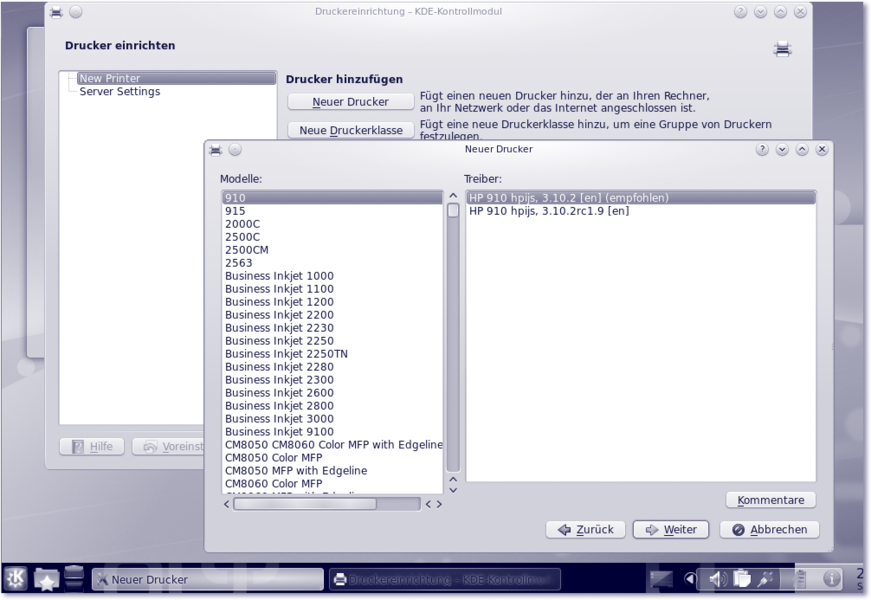
Task: Select Server Settings in the left tree
Action: 119,92
